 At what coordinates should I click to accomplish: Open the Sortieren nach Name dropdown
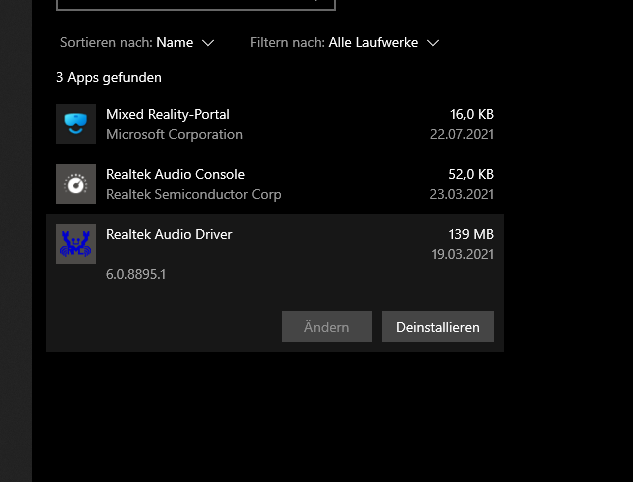(137, 42)
